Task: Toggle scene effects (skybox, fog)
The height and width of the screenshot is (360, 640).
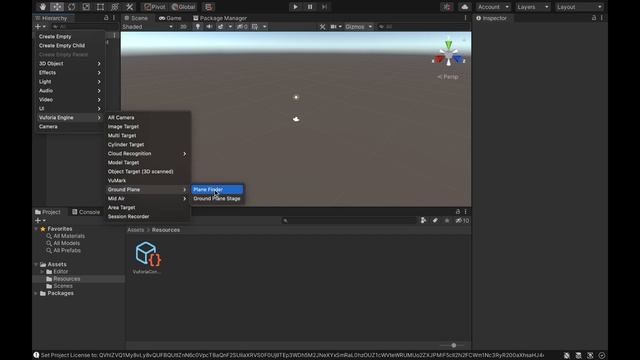Action: coord(220,27)
